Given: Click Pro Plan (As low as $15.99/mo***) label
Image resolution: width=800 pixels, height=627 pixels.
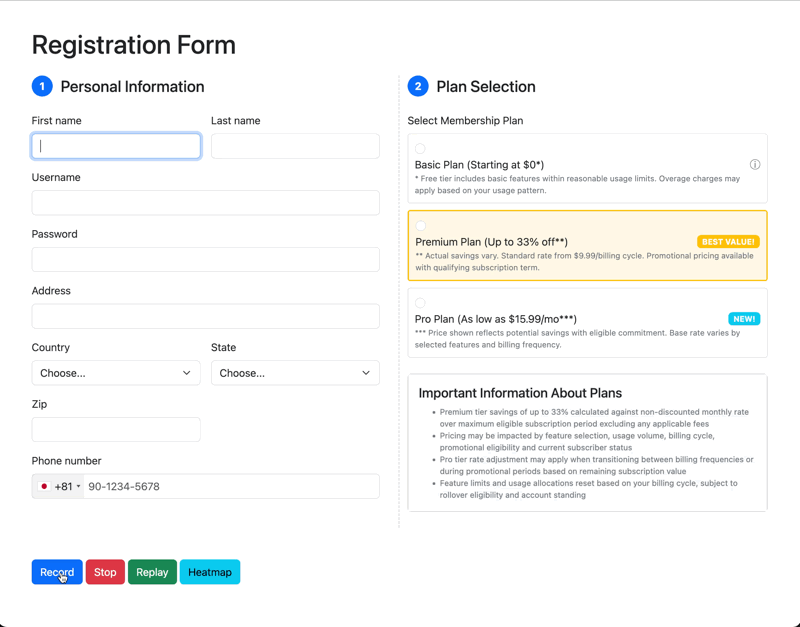Looking at the screenshot, I should 495,319.
